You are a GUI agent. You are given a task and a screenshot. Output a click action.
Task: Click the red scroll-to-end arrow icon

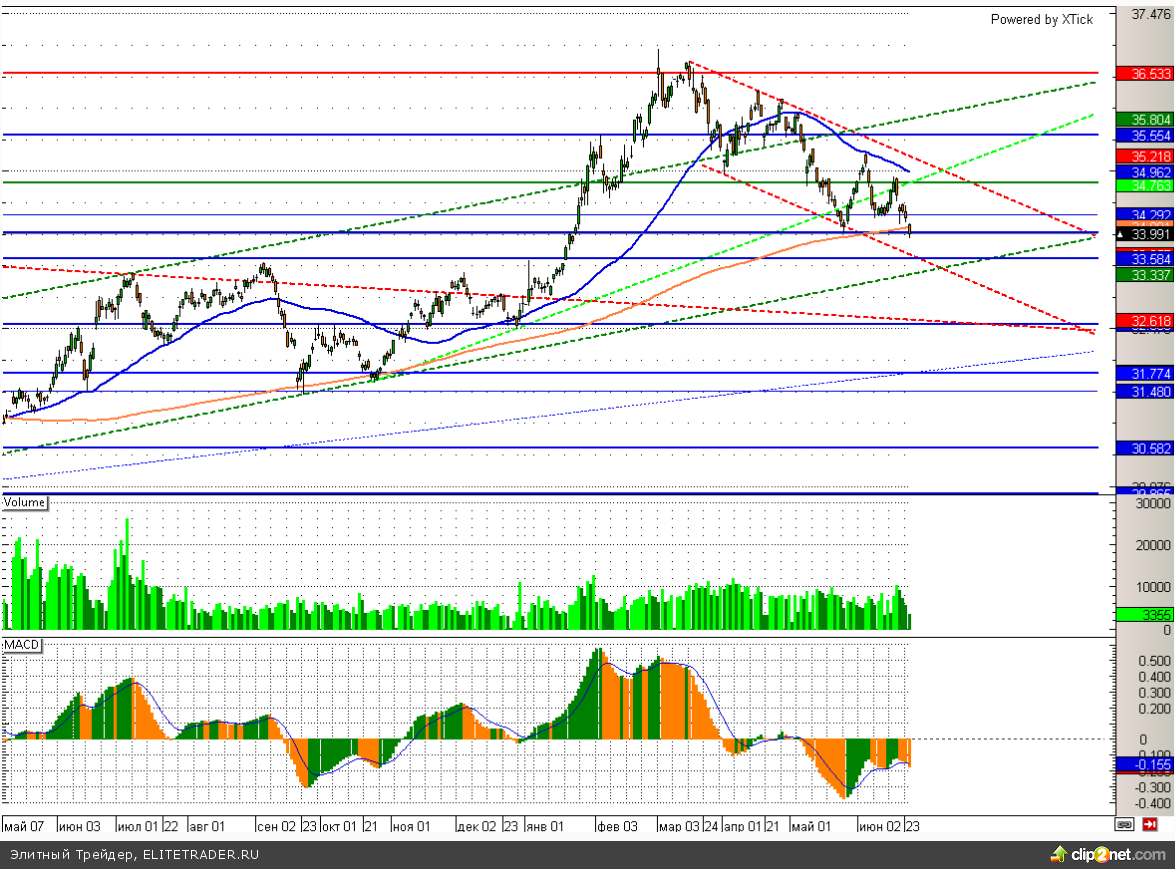pos(1151,825)
